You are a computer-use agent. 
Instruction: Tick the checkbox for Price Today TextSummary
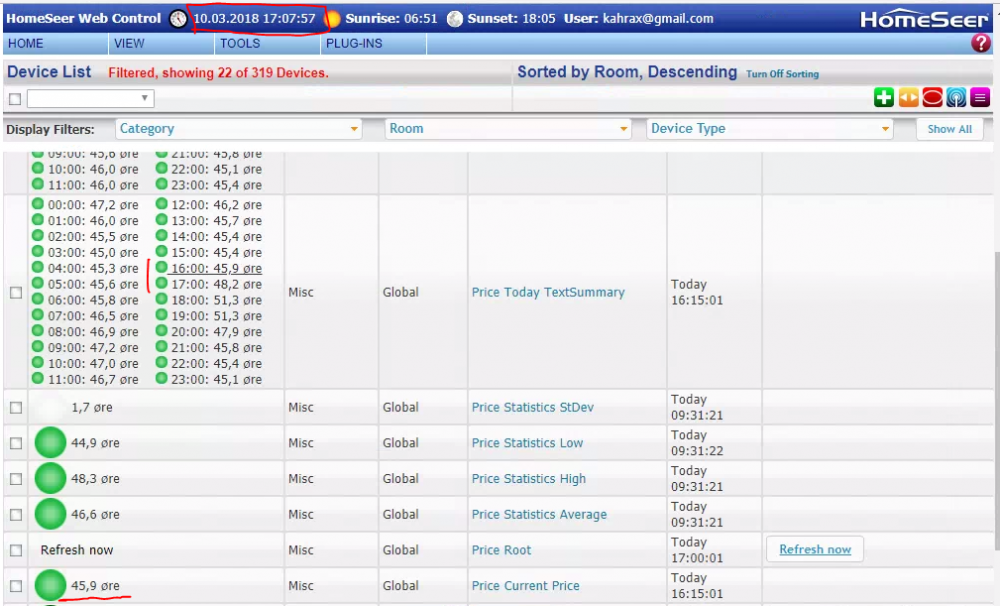(x=16, y=293)
